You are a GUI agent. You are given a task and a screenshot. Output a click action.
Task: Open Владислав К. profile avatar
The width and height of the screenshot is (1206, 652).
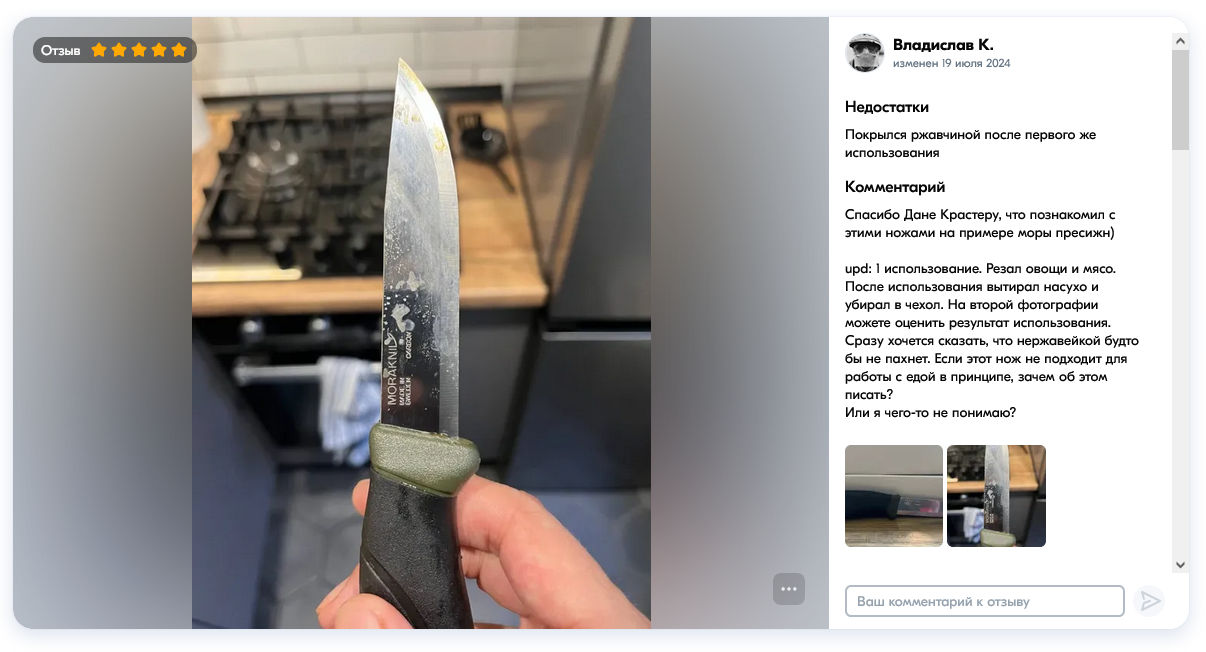(865, 53)
